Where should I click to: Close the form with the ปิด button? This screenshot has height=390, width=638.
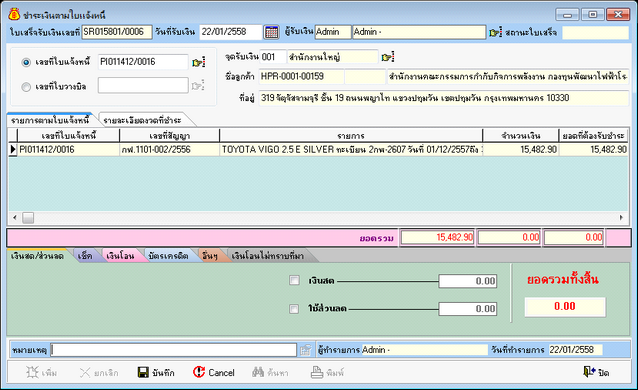[x=596, y=372]
